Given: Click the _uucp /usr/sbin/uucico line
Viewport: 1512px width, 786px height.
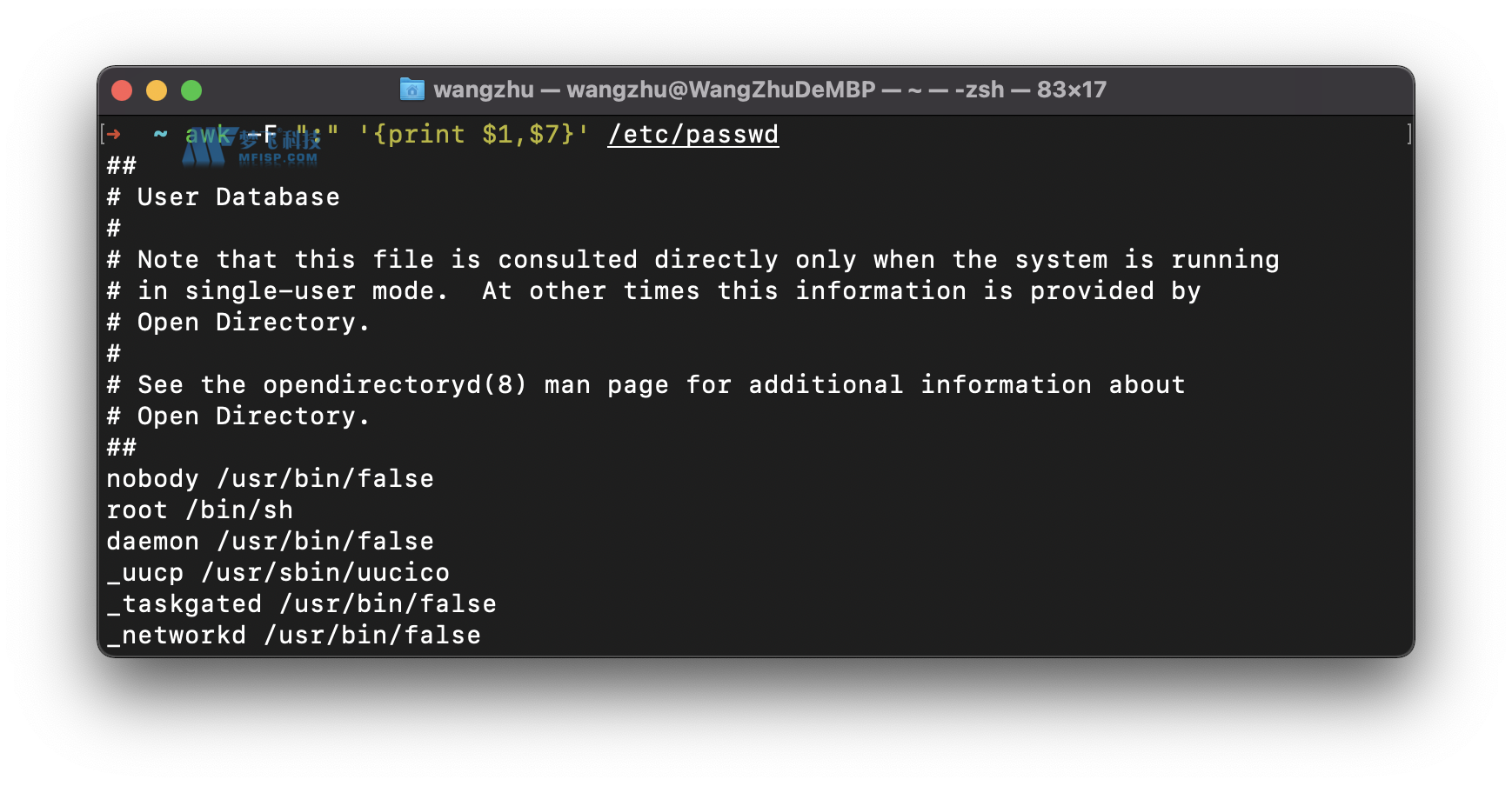Looking at the screenshot, I should tap(278, 572).
